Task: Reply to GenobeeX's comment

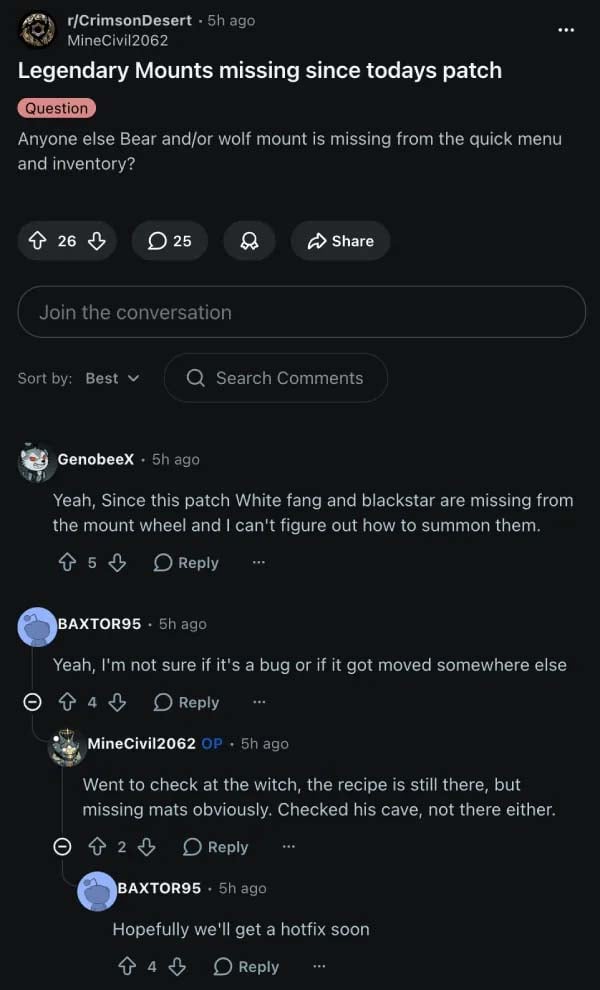Action: [186, 562]
